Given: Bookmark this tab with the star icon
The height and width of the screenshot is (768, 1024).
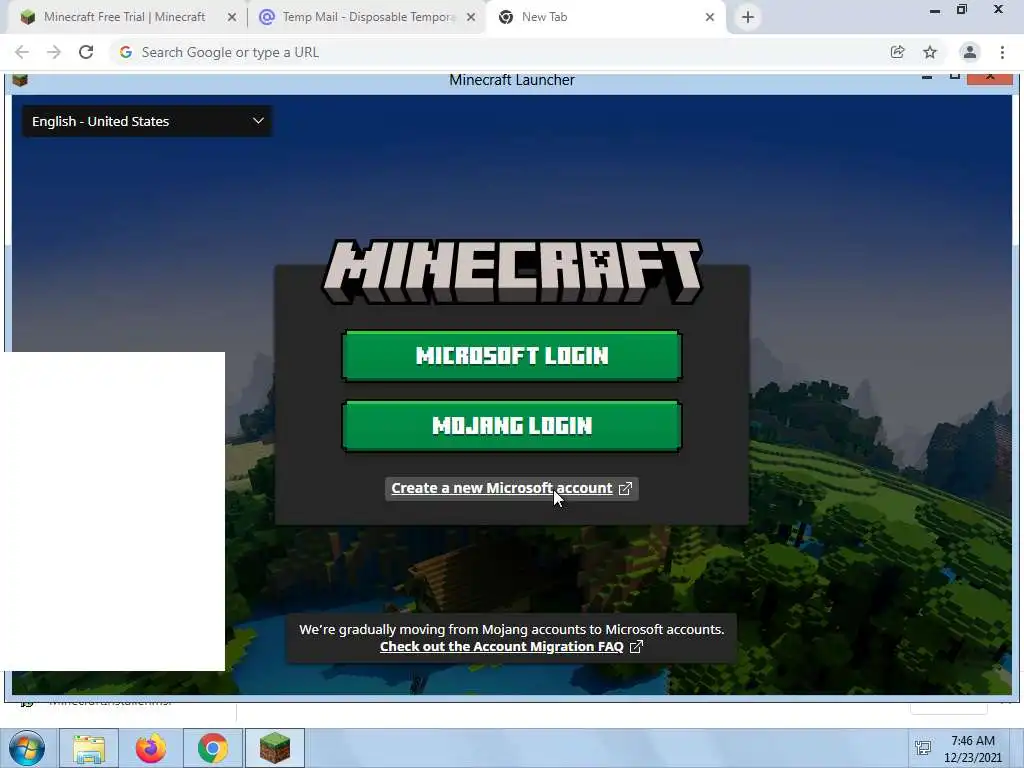Looking at the screenshot, I should click(930, 52).
